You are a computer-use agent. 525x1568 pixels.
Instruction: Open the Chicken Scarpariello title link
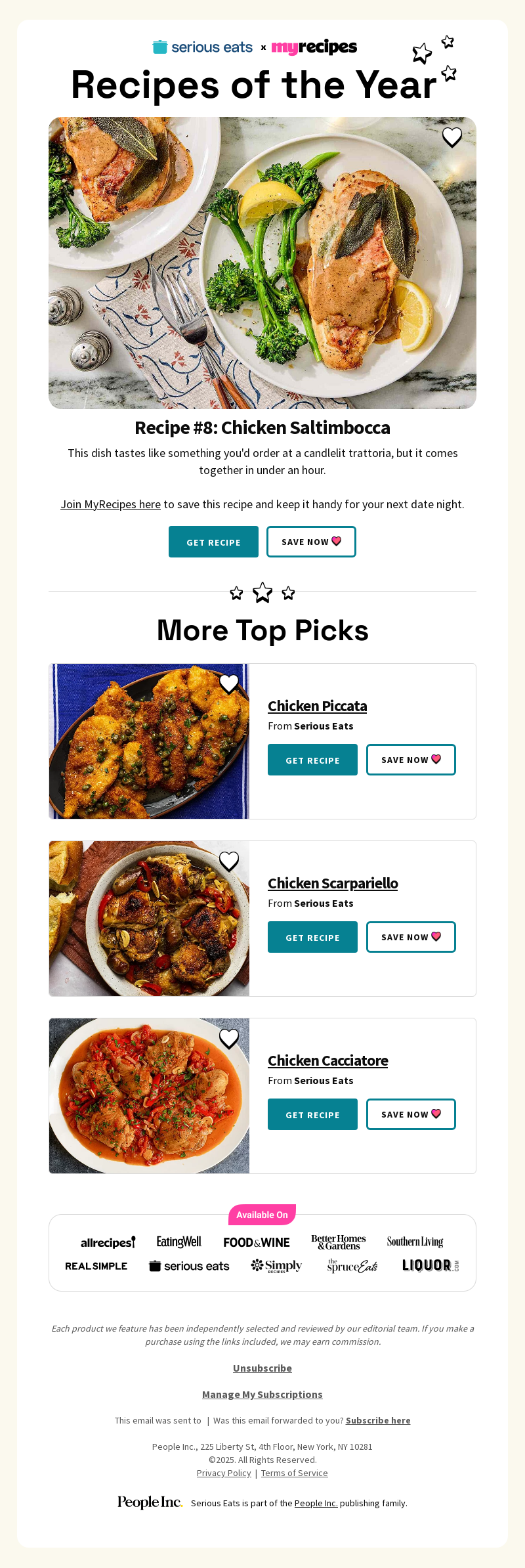point(333,883)
